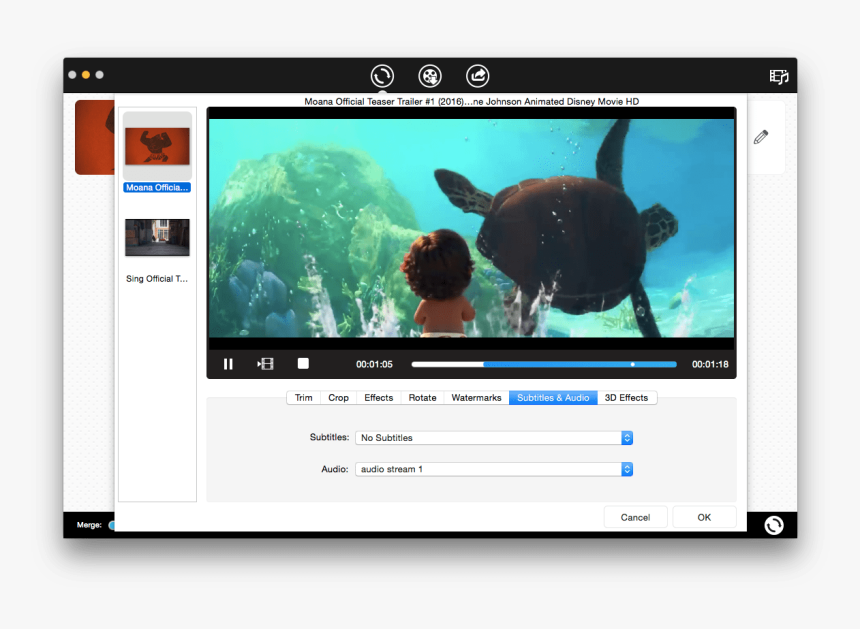This screenshot has height=629, width=860.
Task: Click the Share export icon in the toolbar
Action: (477, 75)
